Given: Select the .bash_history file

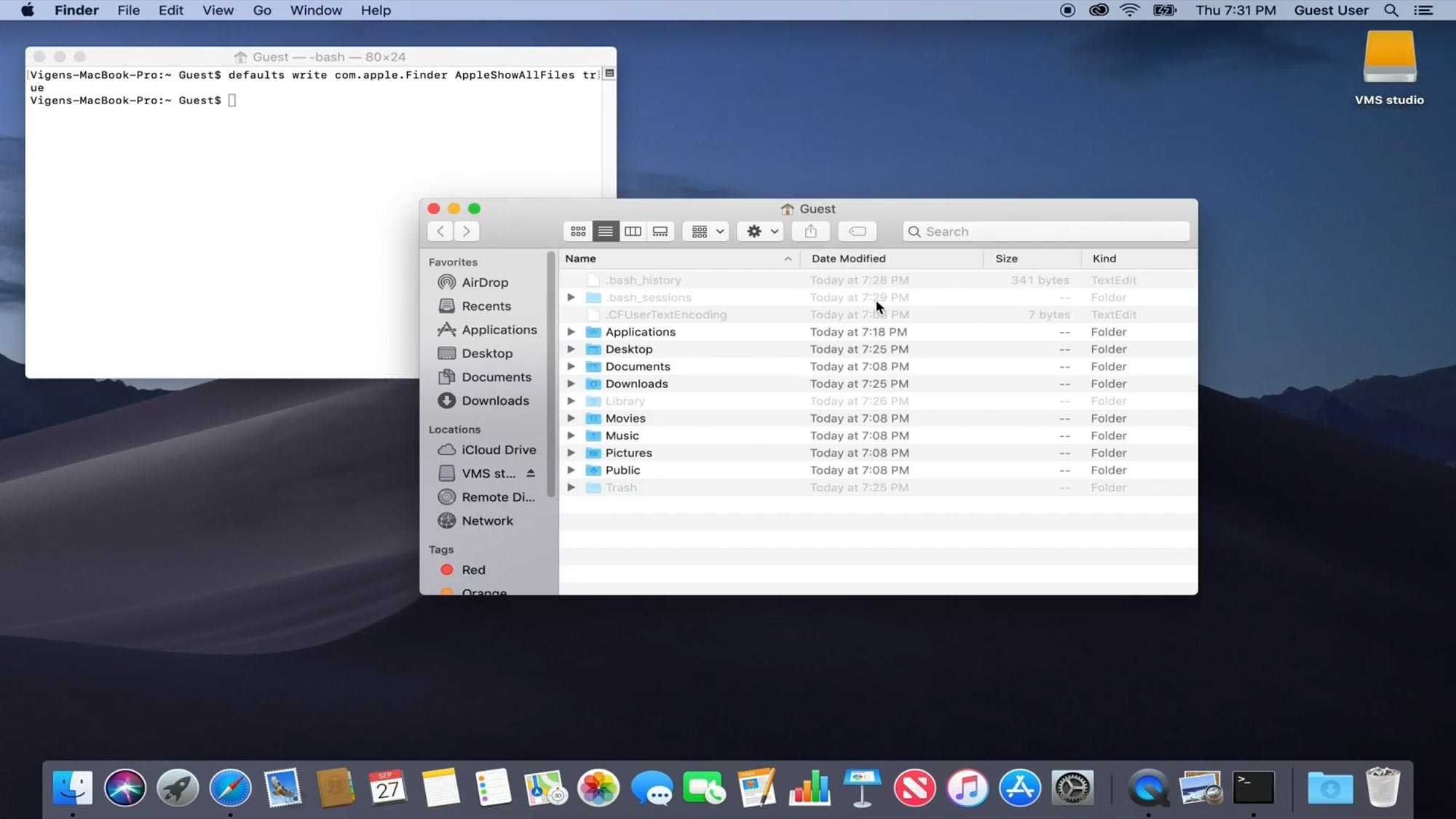Looking at the screenshot, I should (x=878, y=280).
